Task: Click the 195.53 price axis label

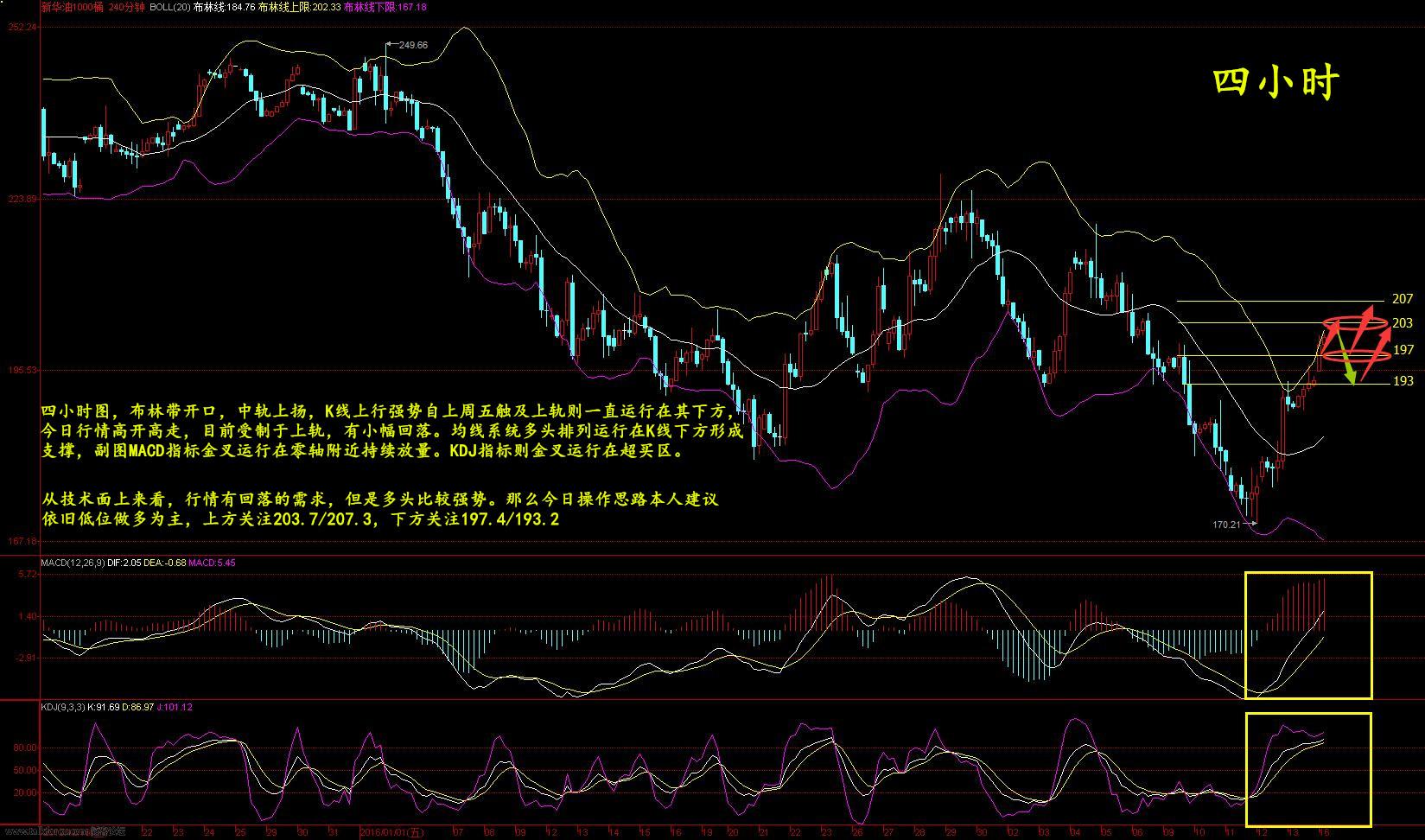Action: tap(22, 370)
